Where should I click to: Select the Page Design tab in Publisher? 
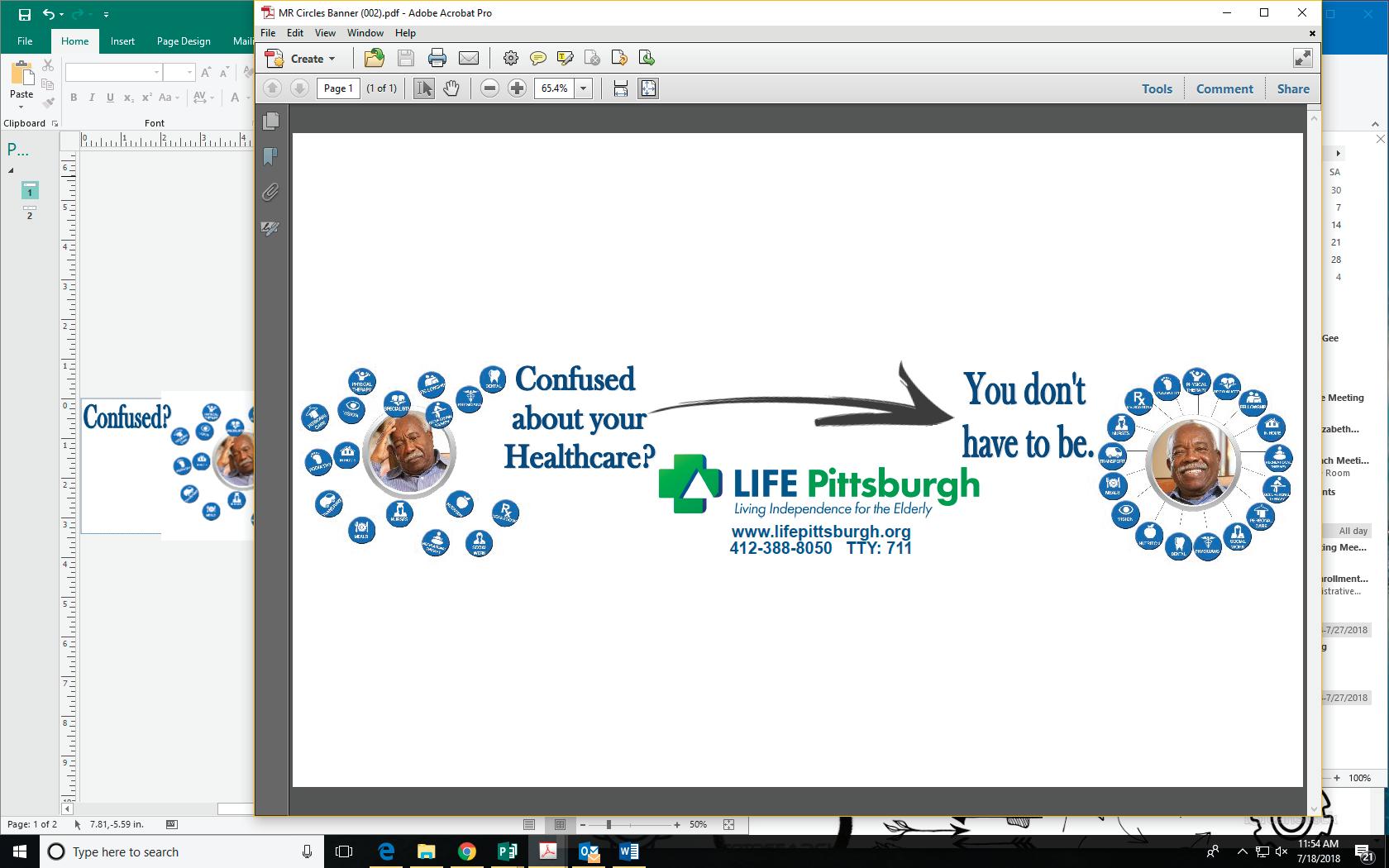184,41
